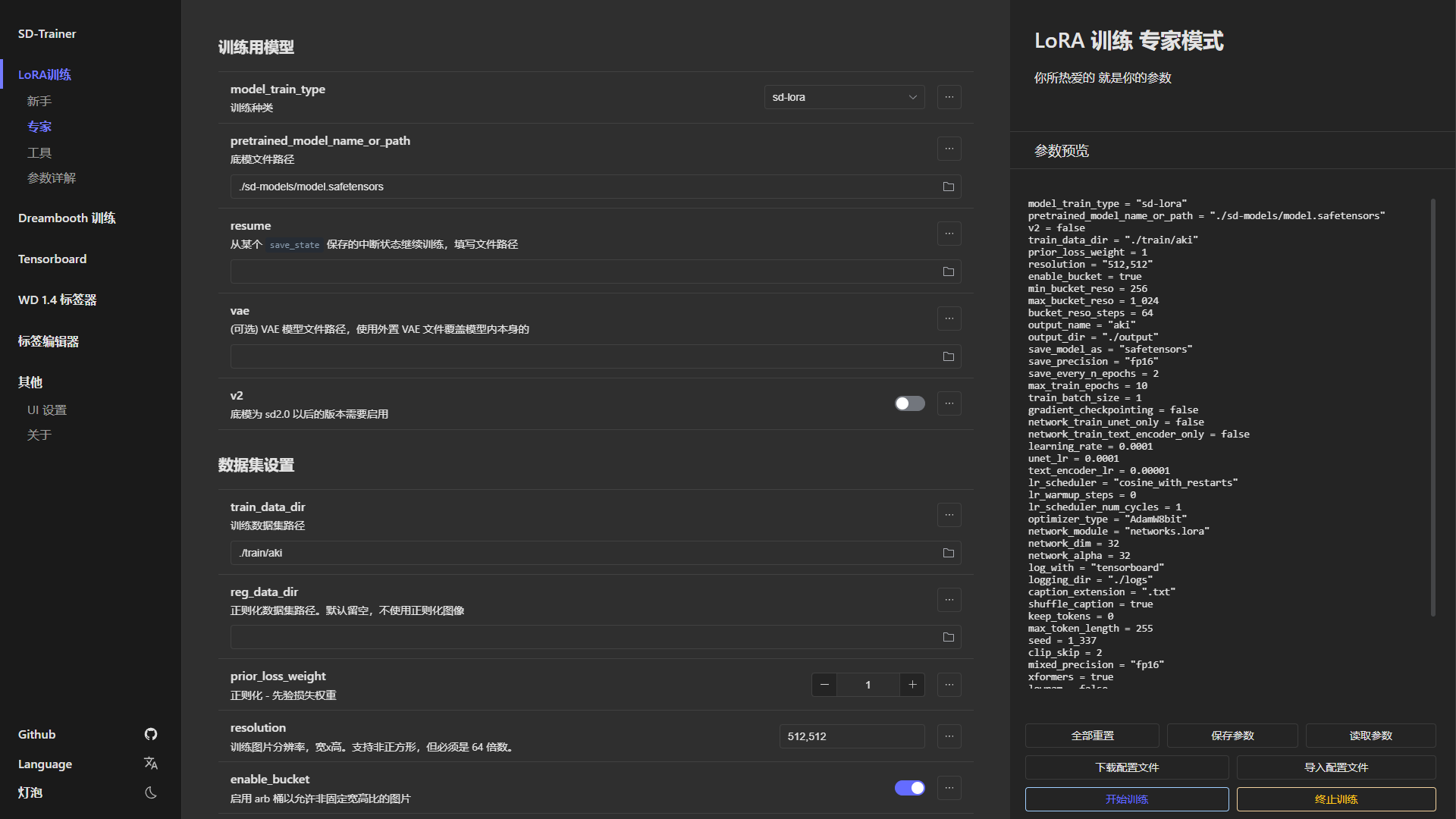Open options menu beside the resolution setting
Viewport: 1456px width, 819px height.
pyautogui.click(x=949, y=736)
